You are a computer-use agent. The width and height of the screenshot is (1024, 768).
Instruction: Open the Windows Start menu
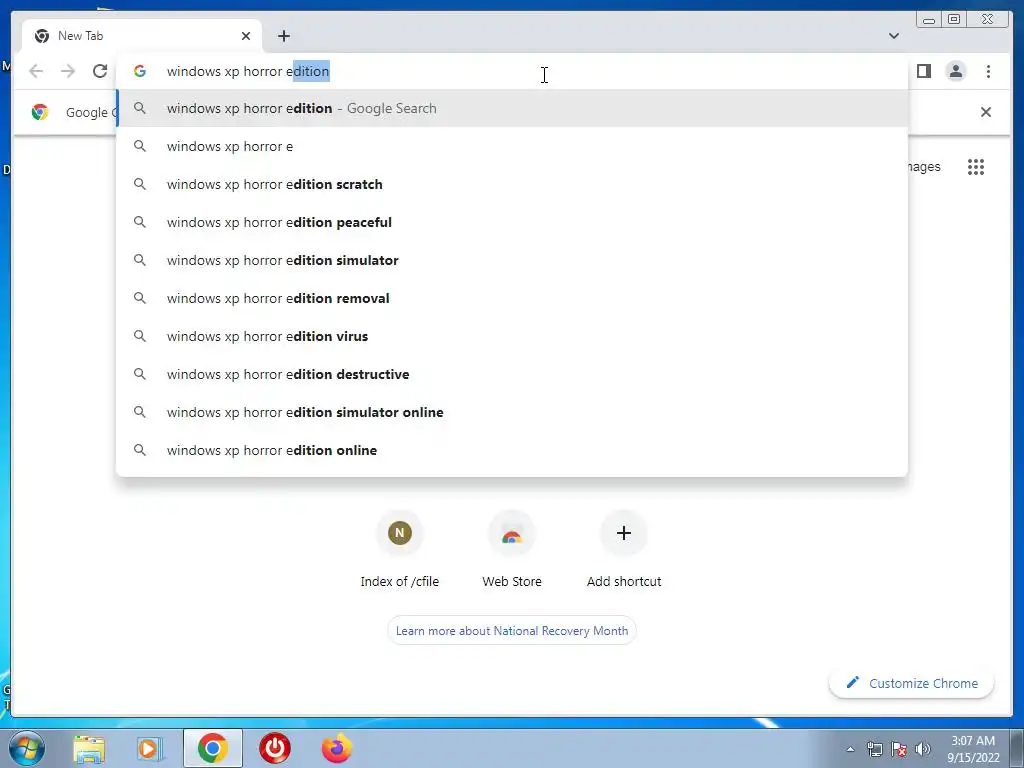coord(27,748)
